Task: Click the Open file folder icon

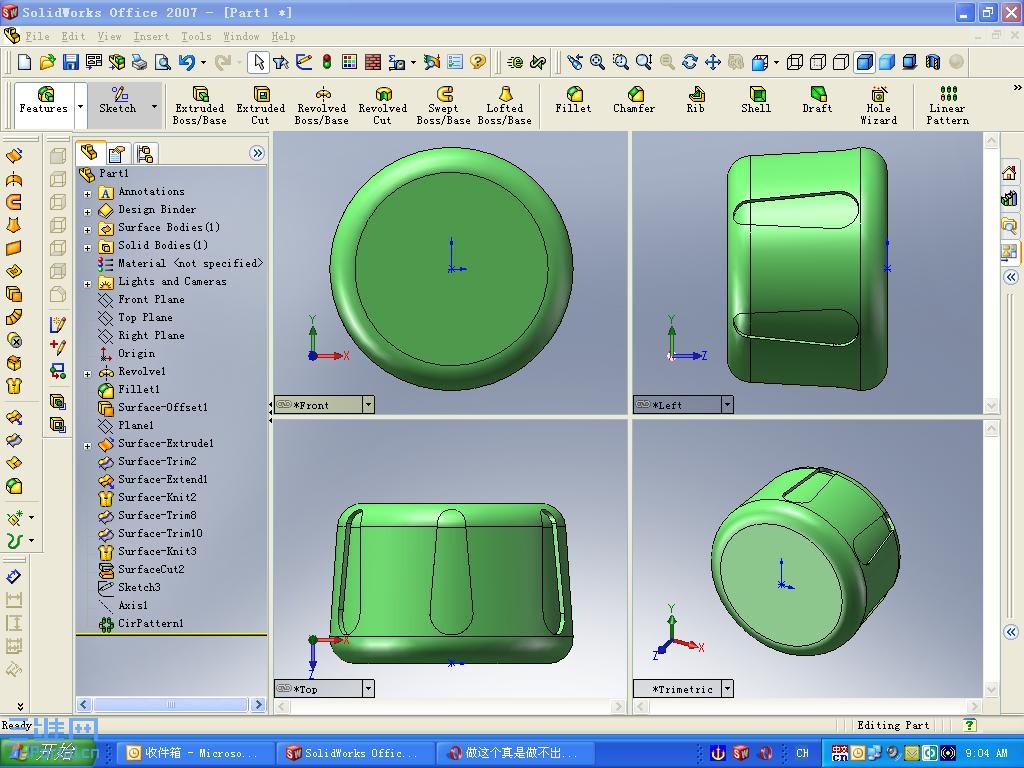Action: tap(47, 62)
